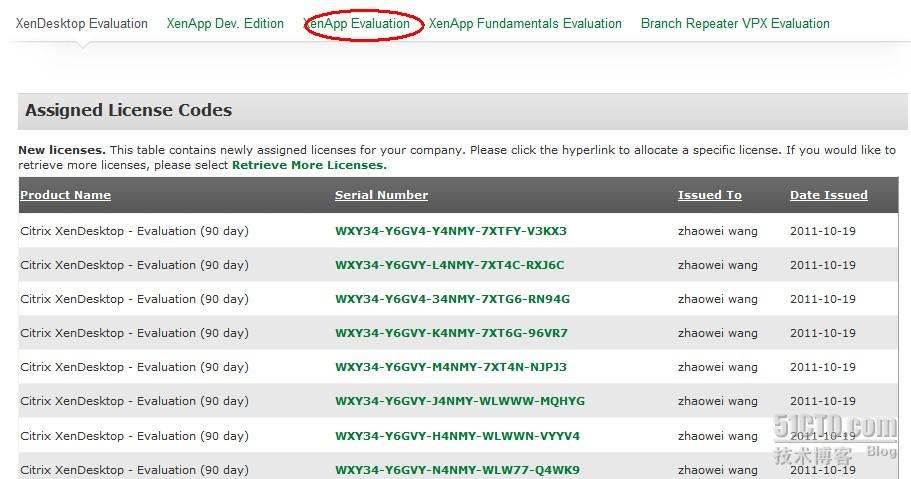
Task: Open serial number ending in RN94G
Action: [452, 299]
